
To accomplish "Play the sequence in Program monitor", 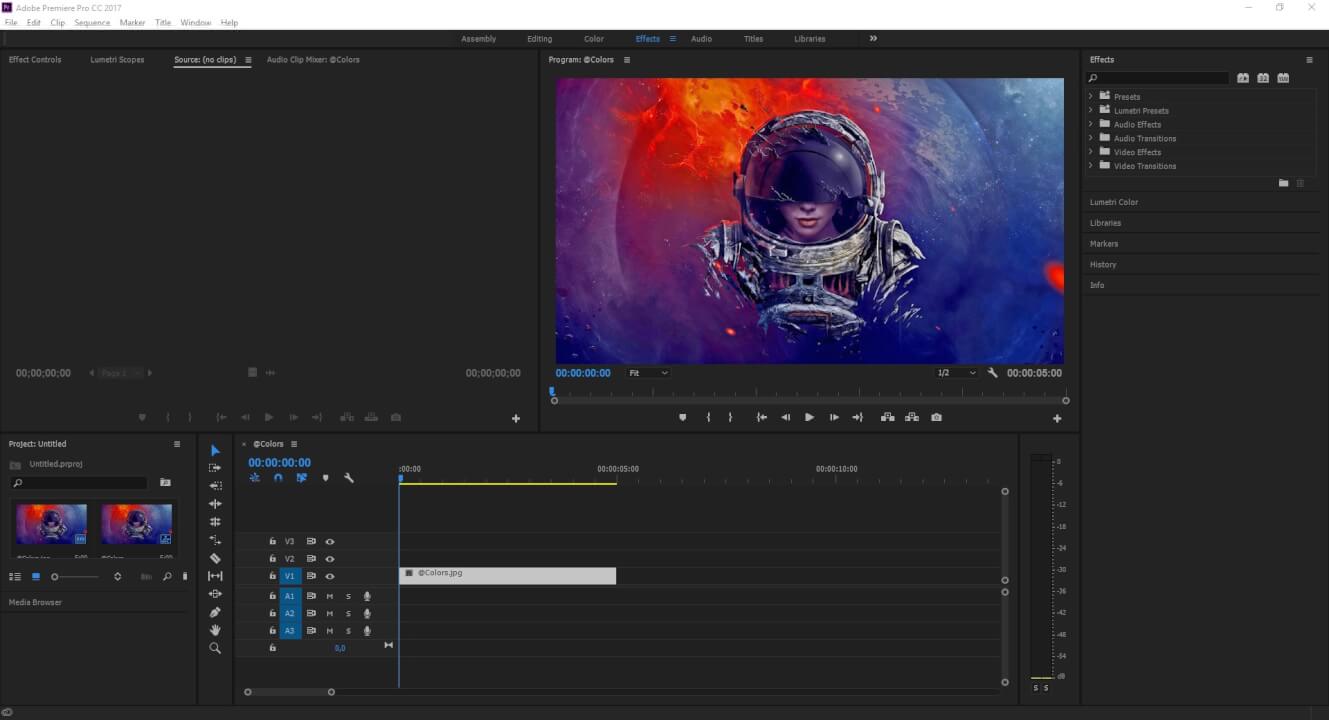I will (808, 417).
